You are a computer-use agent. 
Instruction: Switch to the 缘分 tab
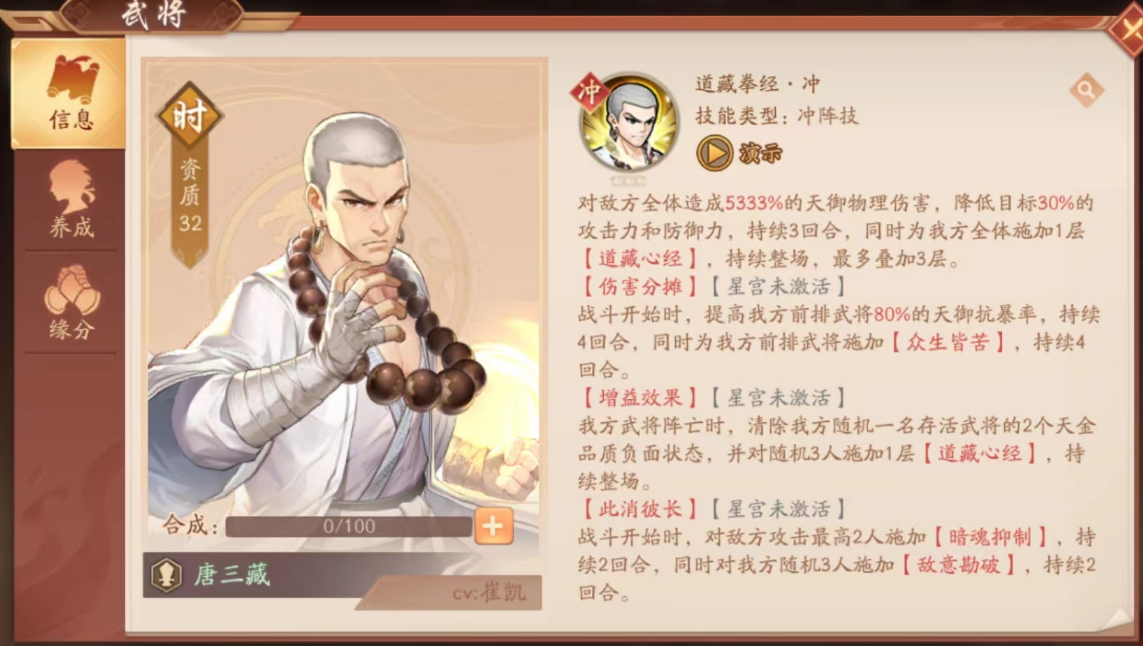click(x=71, y=303)
